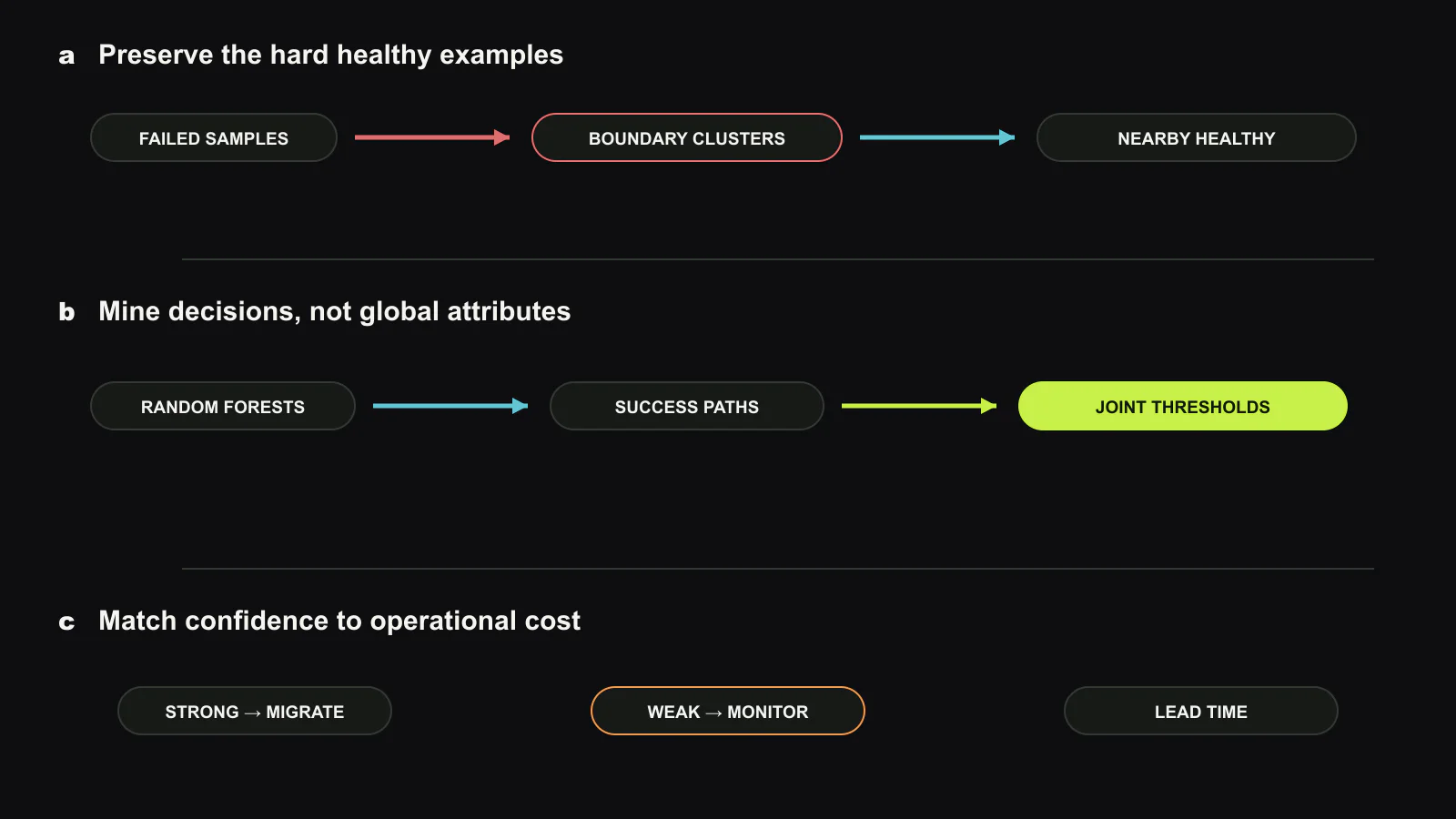This screenshot has height=819, width=1456.
Task: Click red arrow after FAILED SAMPLES
Action: tap(432, 137)
